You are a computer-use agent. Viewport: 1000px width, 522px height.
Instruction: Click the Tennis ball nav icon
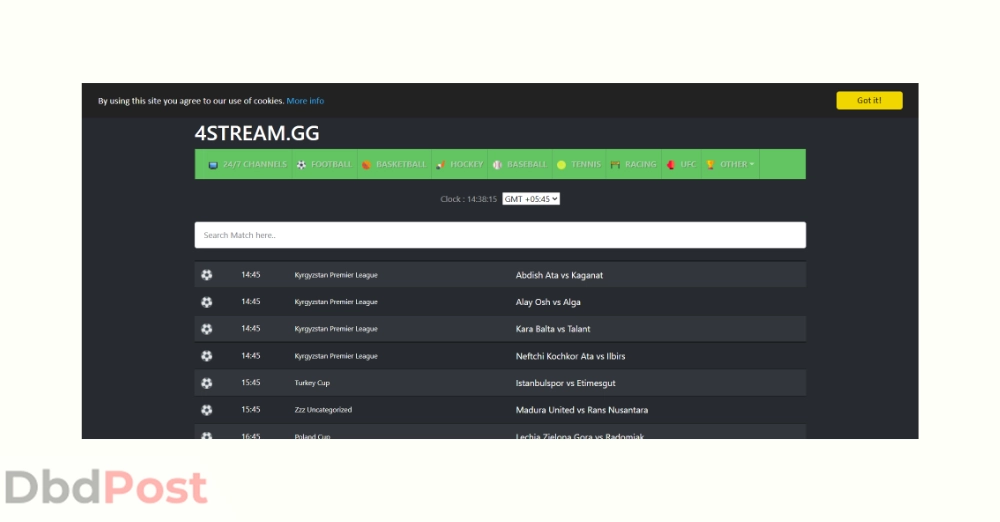coord(561,165)
